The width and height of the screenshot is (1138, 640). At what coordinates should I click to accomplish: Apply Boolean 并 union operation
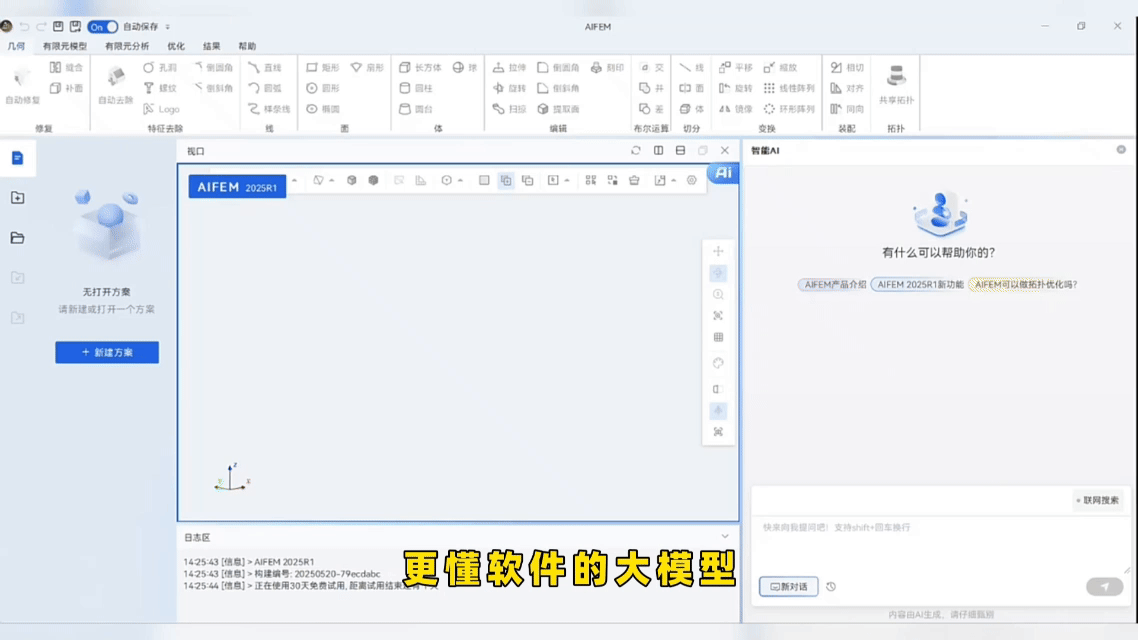[652, 89]
